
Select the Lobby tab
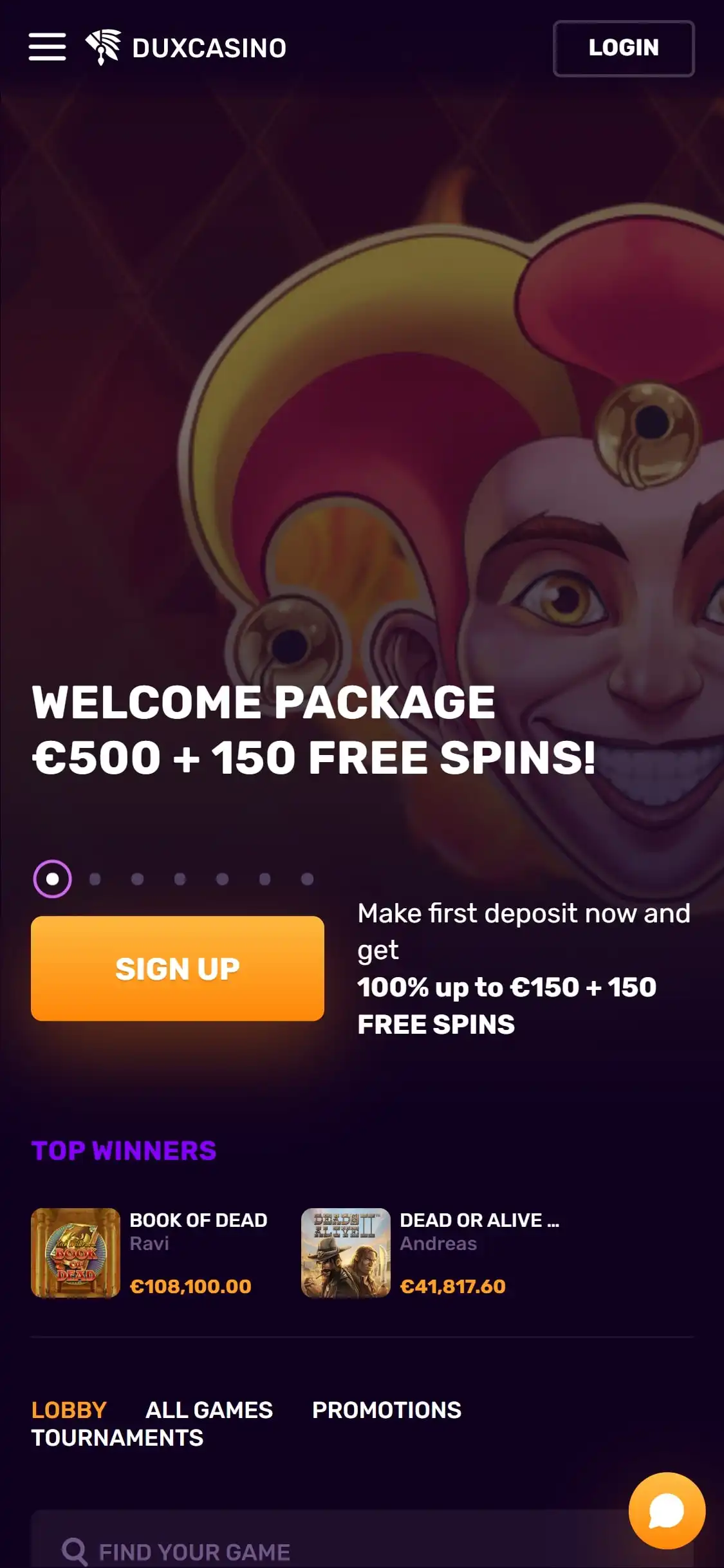tap(69, 1410)
